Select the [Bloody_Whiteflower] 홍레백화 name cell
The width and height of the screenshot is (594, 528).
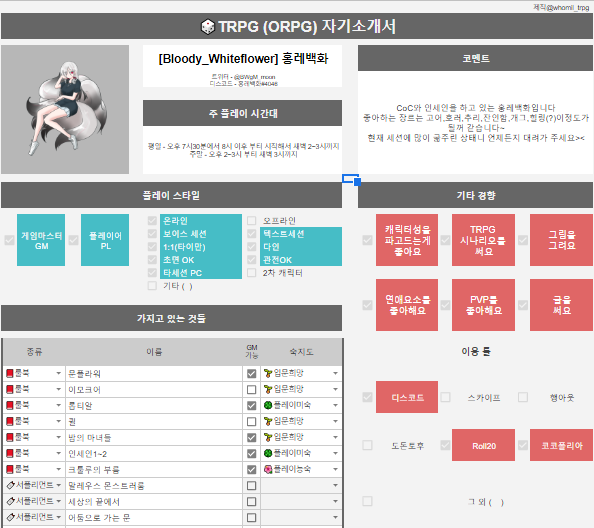pyautogui.click(x=242, y=59)
